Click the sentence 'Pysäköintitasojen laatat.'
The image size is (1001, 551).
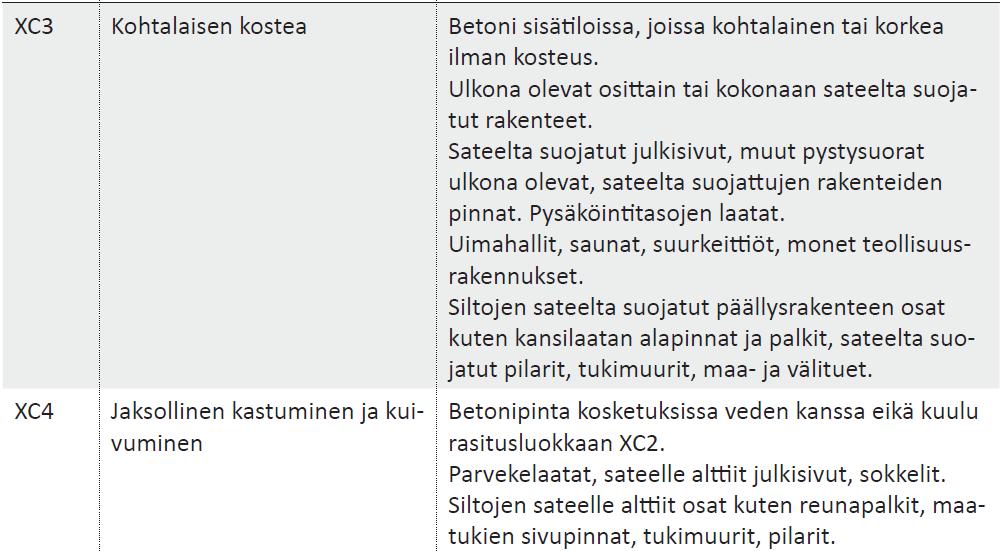(x=657, y=214)
